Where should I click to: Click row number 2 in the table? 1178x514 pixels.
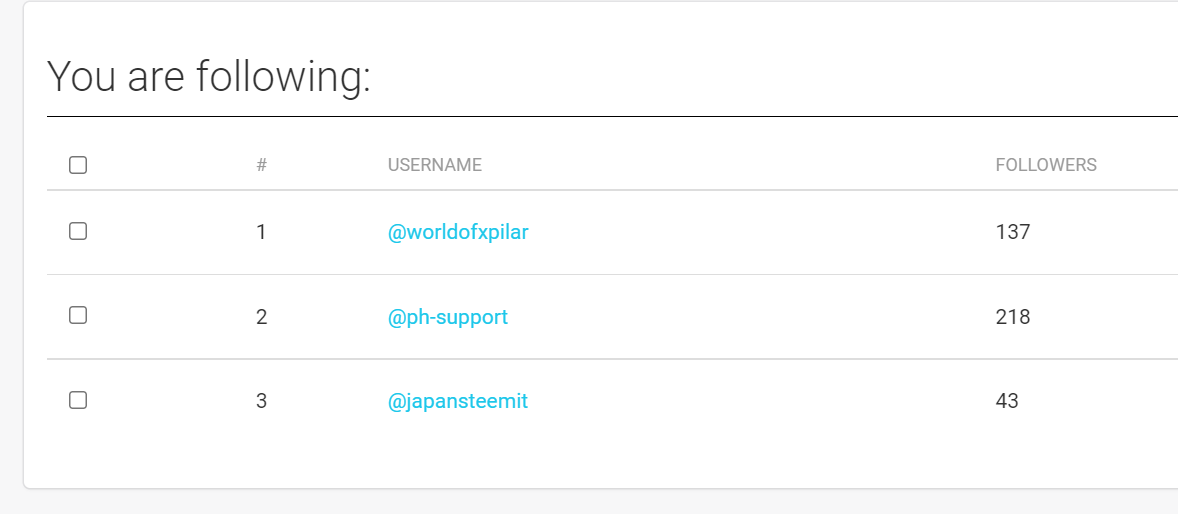click(x=261, y=317)
